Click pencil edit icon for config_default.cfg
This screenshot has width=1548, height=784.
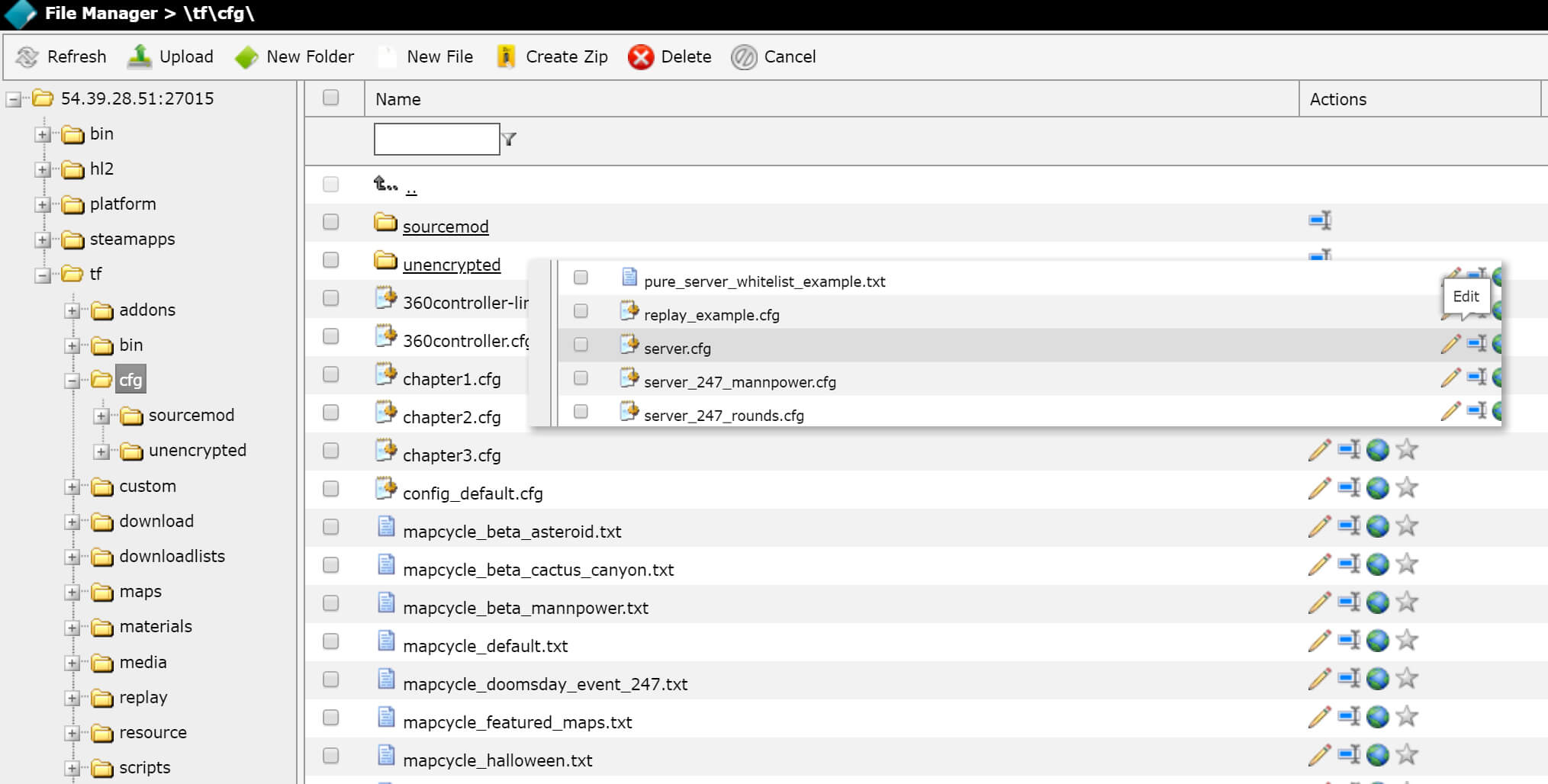pyautogui.click(x=1319, y=488)
